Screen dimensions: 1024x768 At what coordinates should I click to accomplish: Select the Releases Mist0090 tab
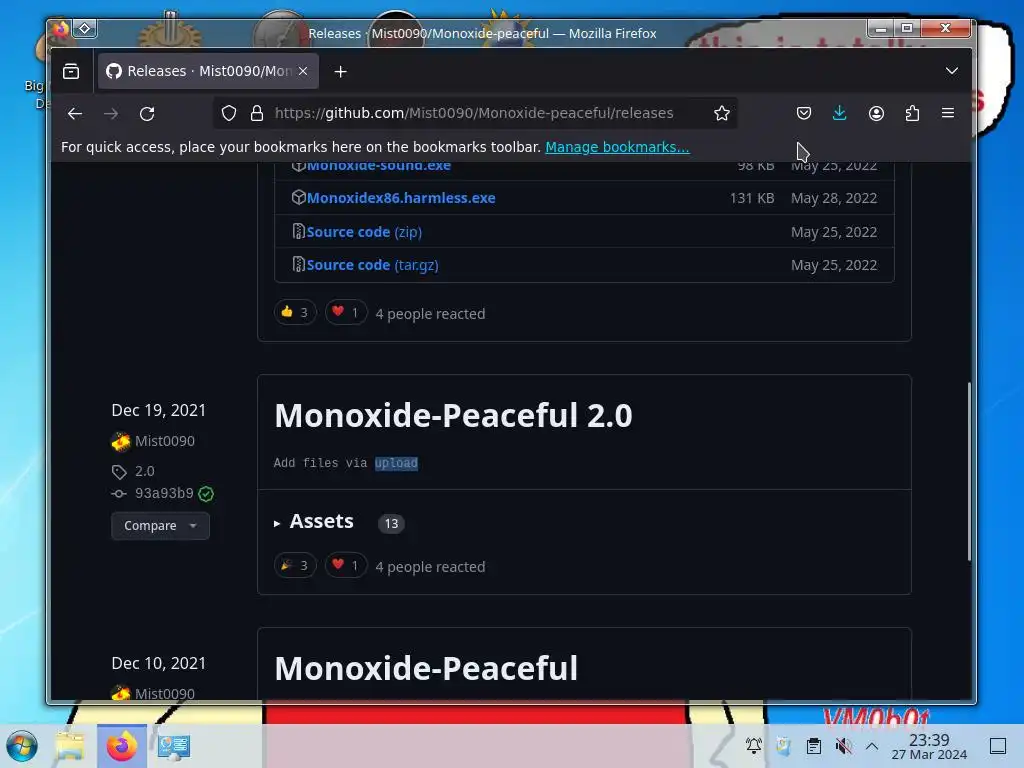(x=208, y=71)
